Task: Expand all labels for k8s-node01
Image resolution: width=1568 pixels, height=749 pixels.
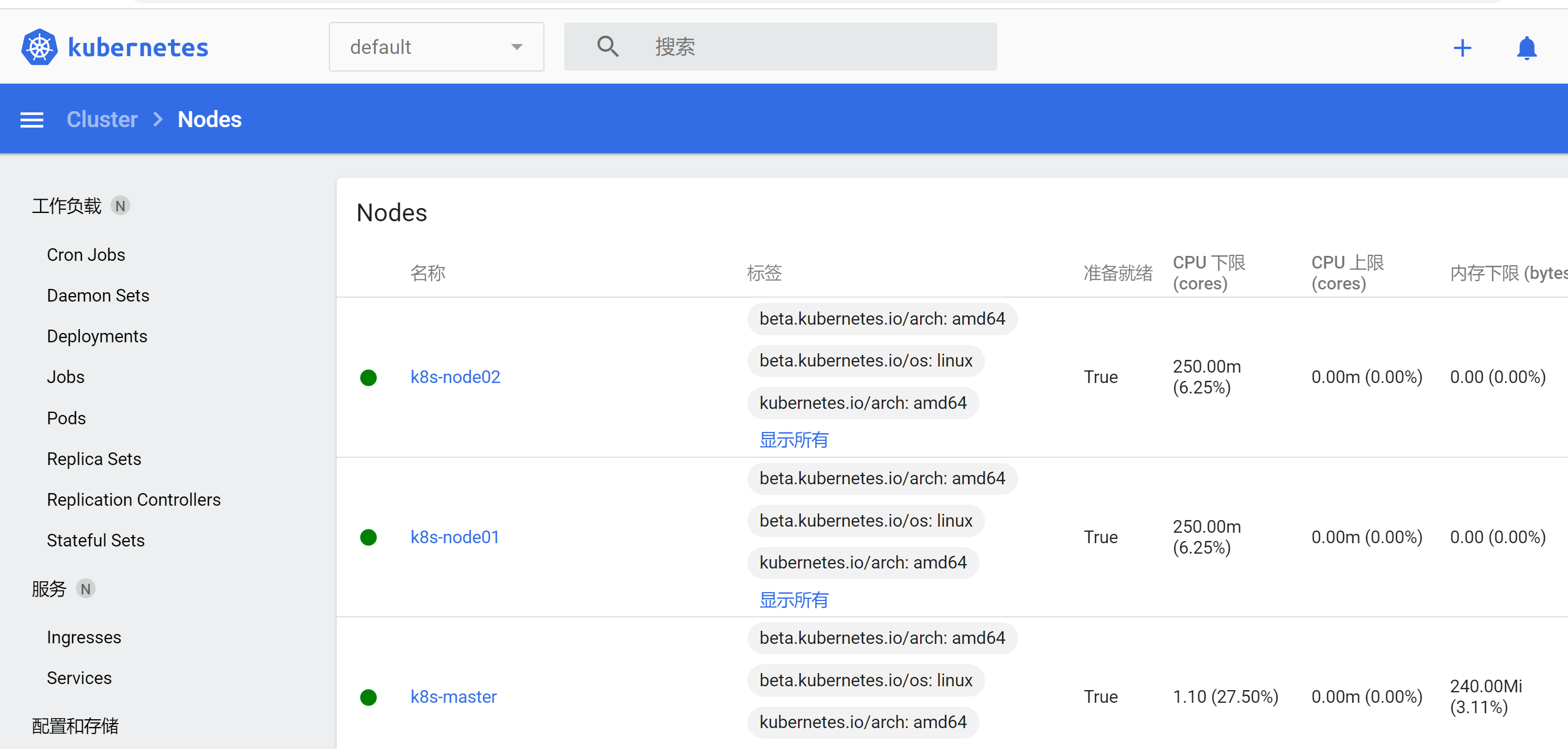Action: [x=793, y=600]
